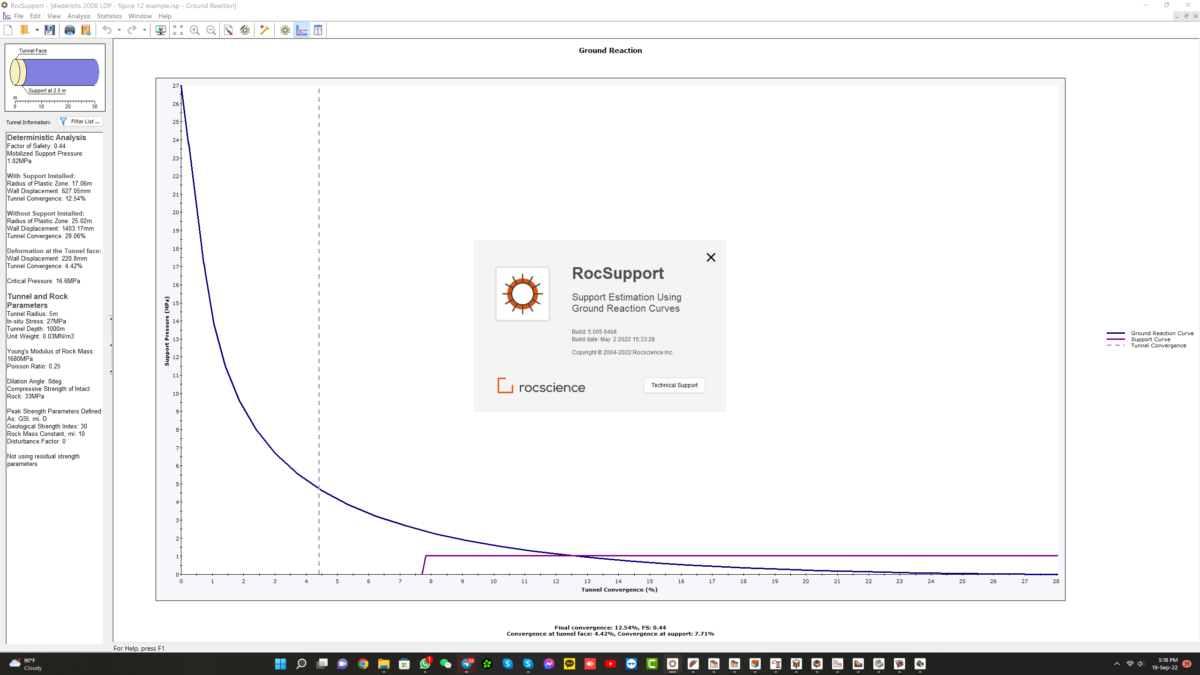Redo the last undone action
Viewport: 1200px width, 675px height.
click(132, 30)
